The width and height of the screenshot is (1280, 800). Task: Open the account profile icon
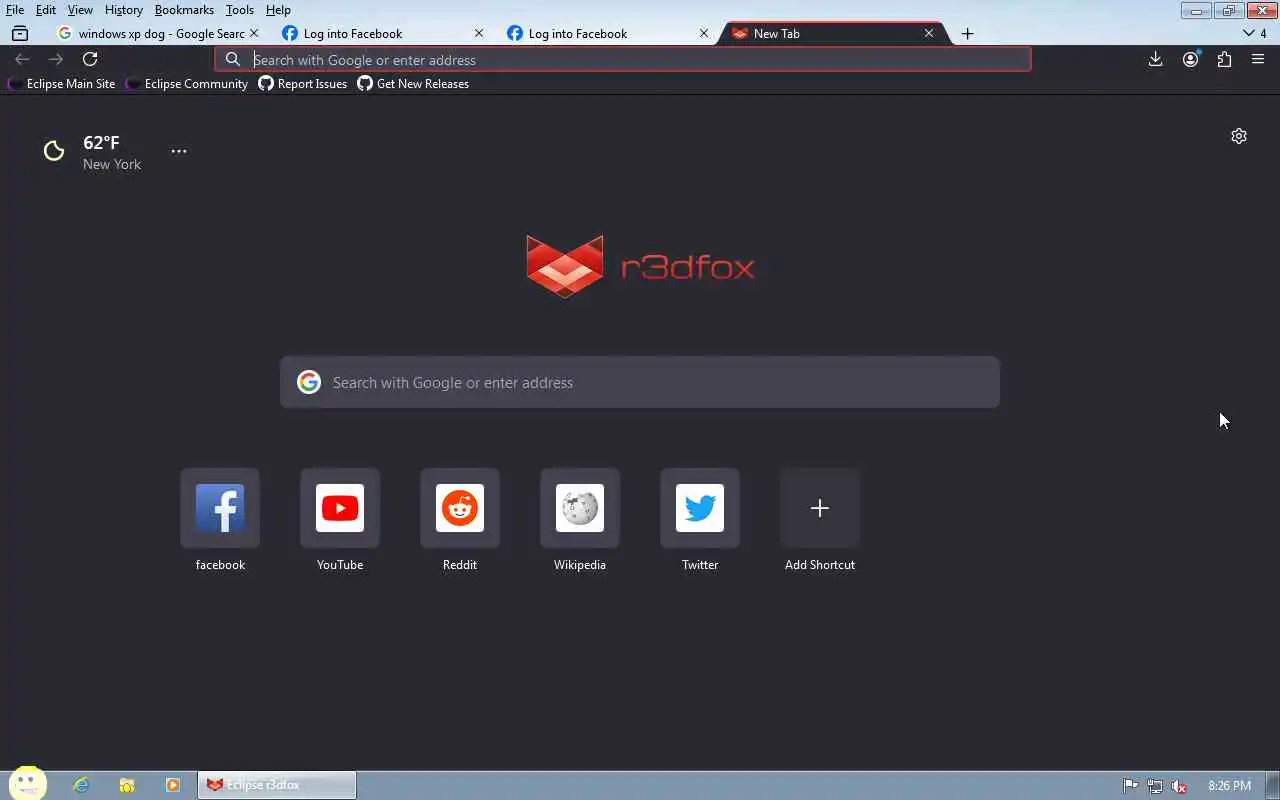coord(1190,60)
